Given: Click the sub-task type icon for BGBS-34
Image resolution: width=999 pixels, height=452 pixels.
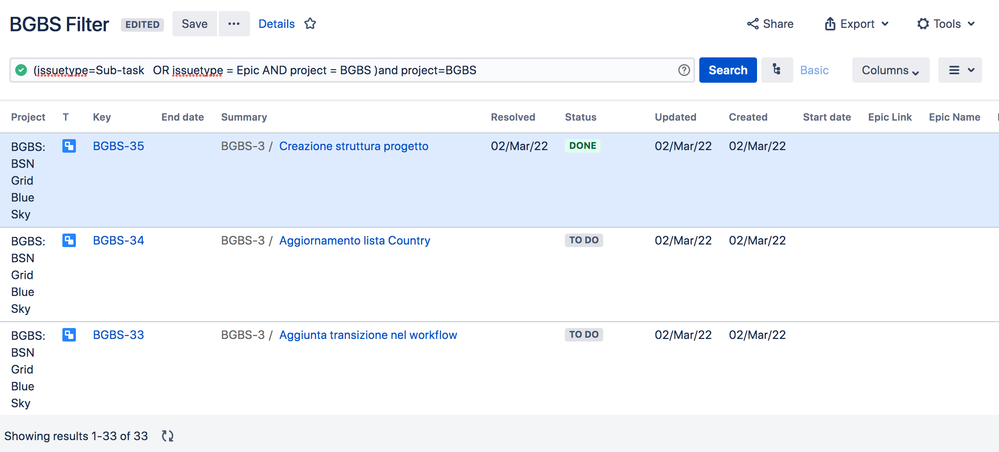Looking at the screenshot, I should pyautogui.click(x=69, y=240).
